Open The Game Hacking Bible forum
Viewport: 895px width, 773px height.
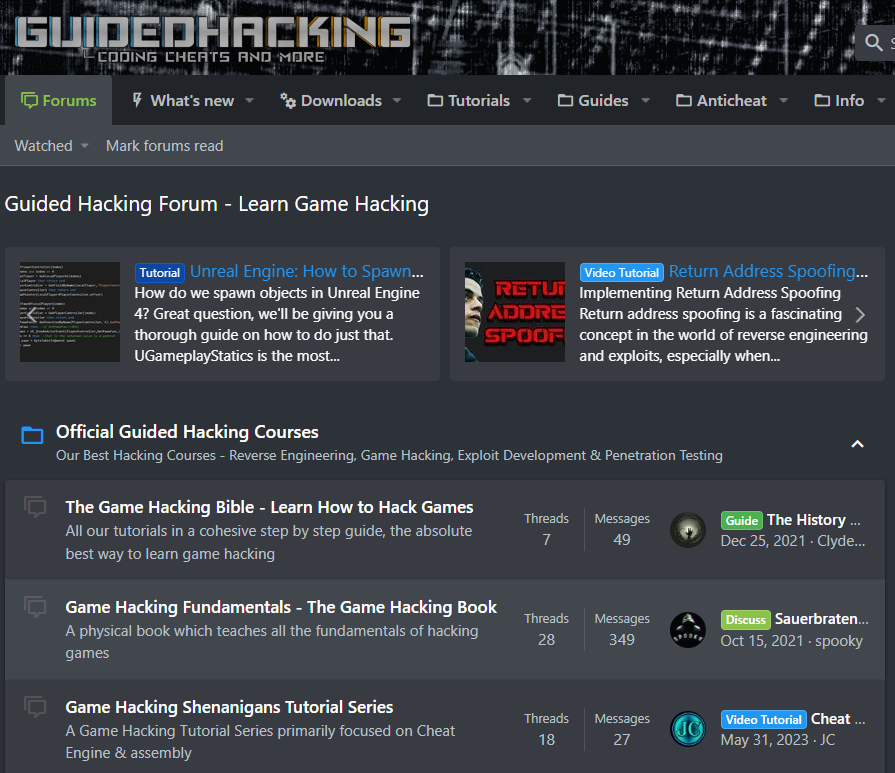coord(269,507)
